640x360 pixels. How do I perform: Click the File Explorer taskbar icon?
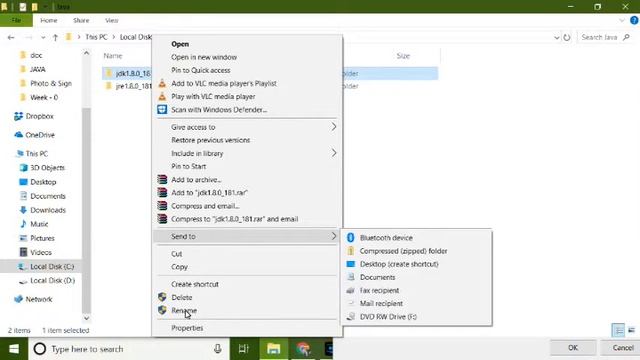pyautogui.click(x=273, y=349)
